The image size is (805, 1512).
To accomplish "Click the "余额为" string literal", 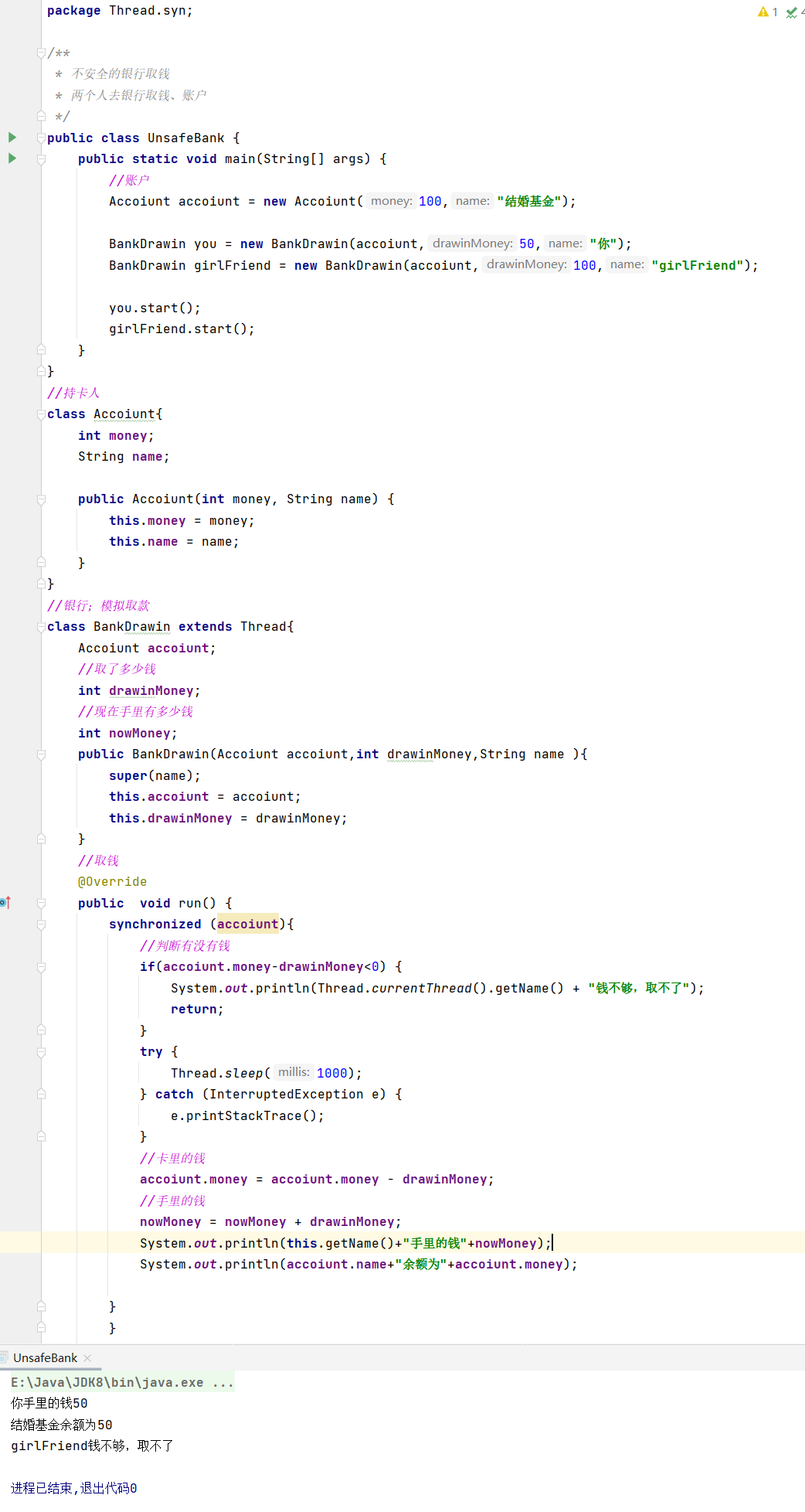I will [x=421, y=1264].
